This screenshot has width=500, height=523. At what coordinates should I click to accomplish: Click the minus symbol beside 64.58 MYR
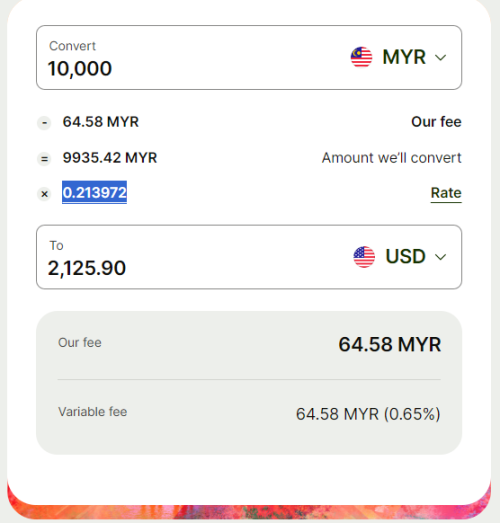point(44,123)
